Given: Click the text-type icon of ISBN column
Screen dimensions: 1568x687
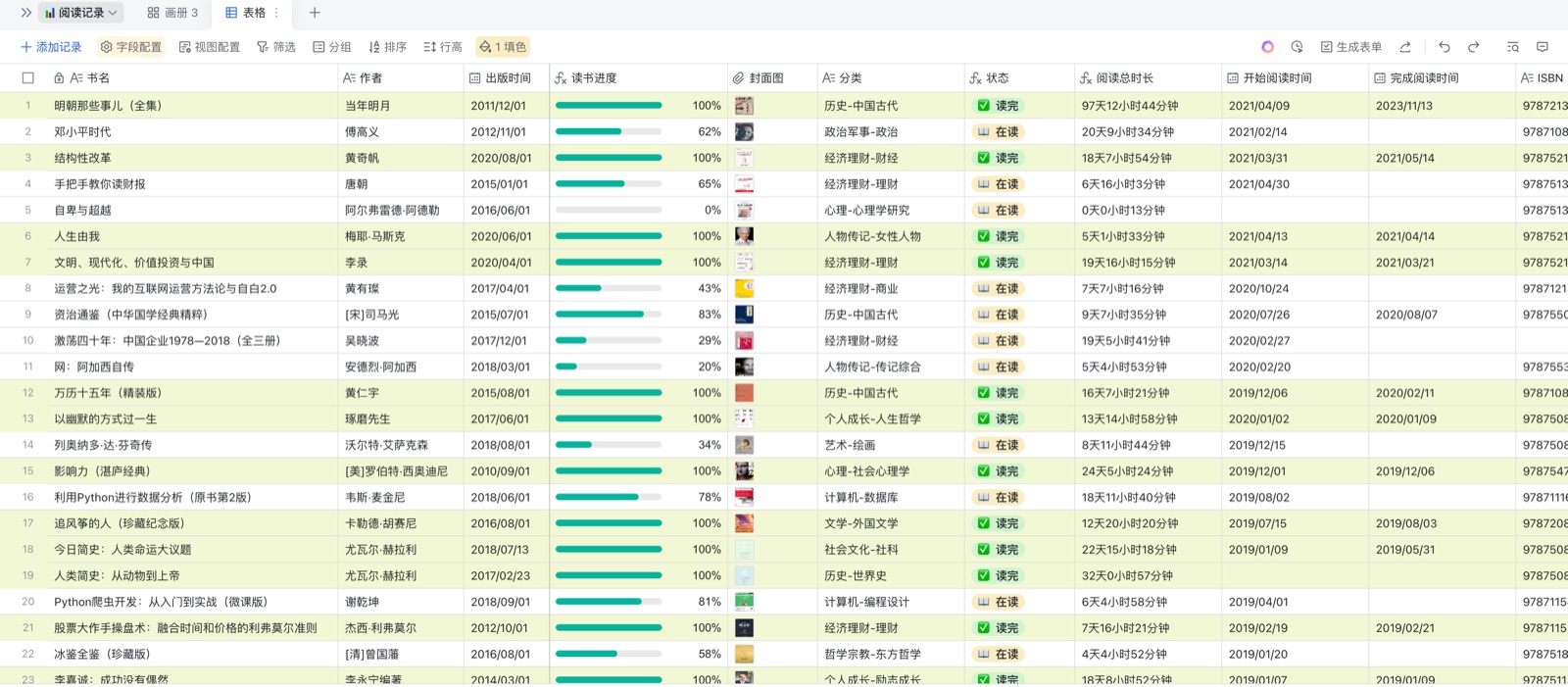Looking at the screenshot, I should point(1527,78).
